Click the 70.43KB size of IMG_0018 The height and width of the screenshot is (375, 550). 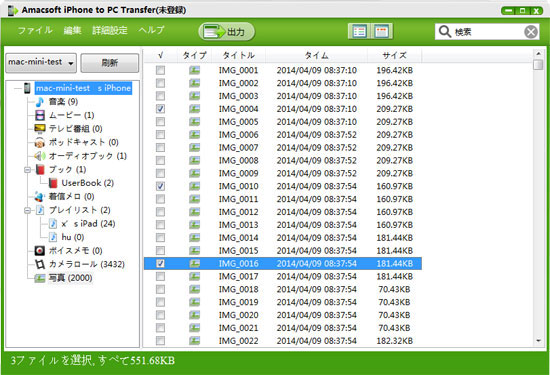(394, 289)
